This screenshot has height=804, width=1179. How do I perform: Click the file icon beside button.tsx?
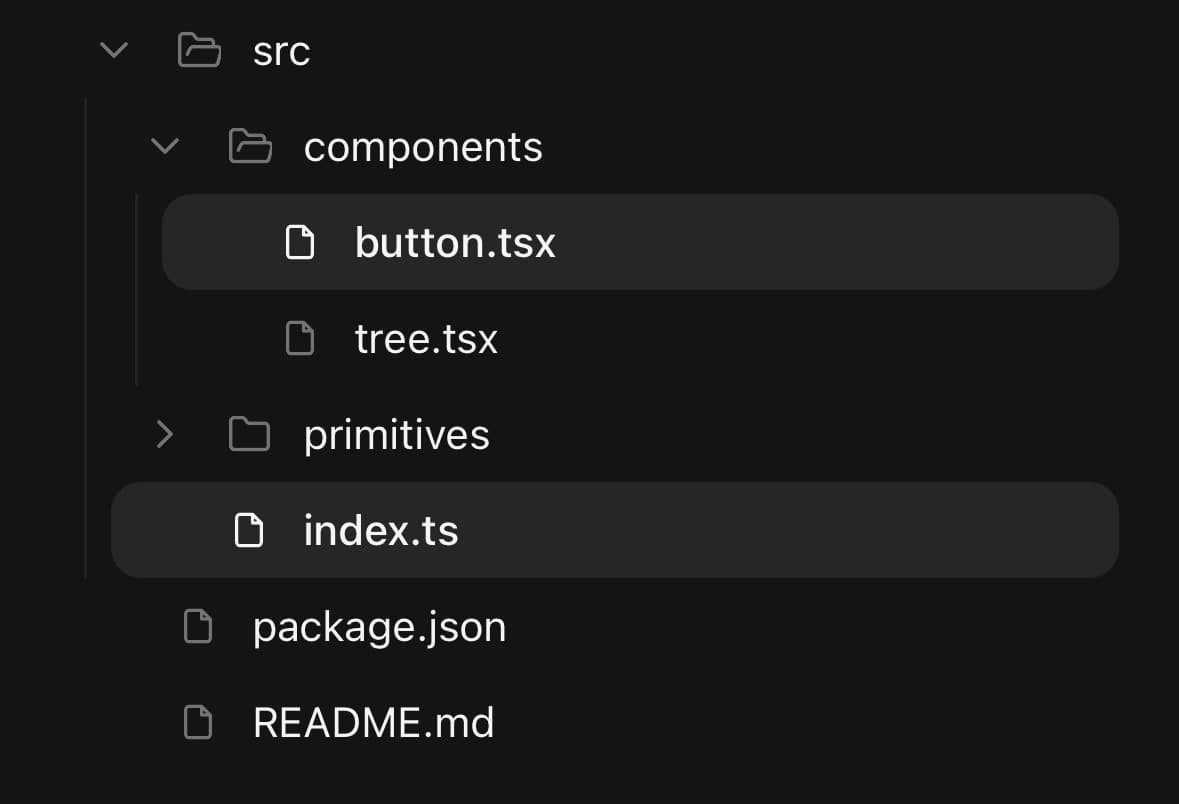[300, 242]
